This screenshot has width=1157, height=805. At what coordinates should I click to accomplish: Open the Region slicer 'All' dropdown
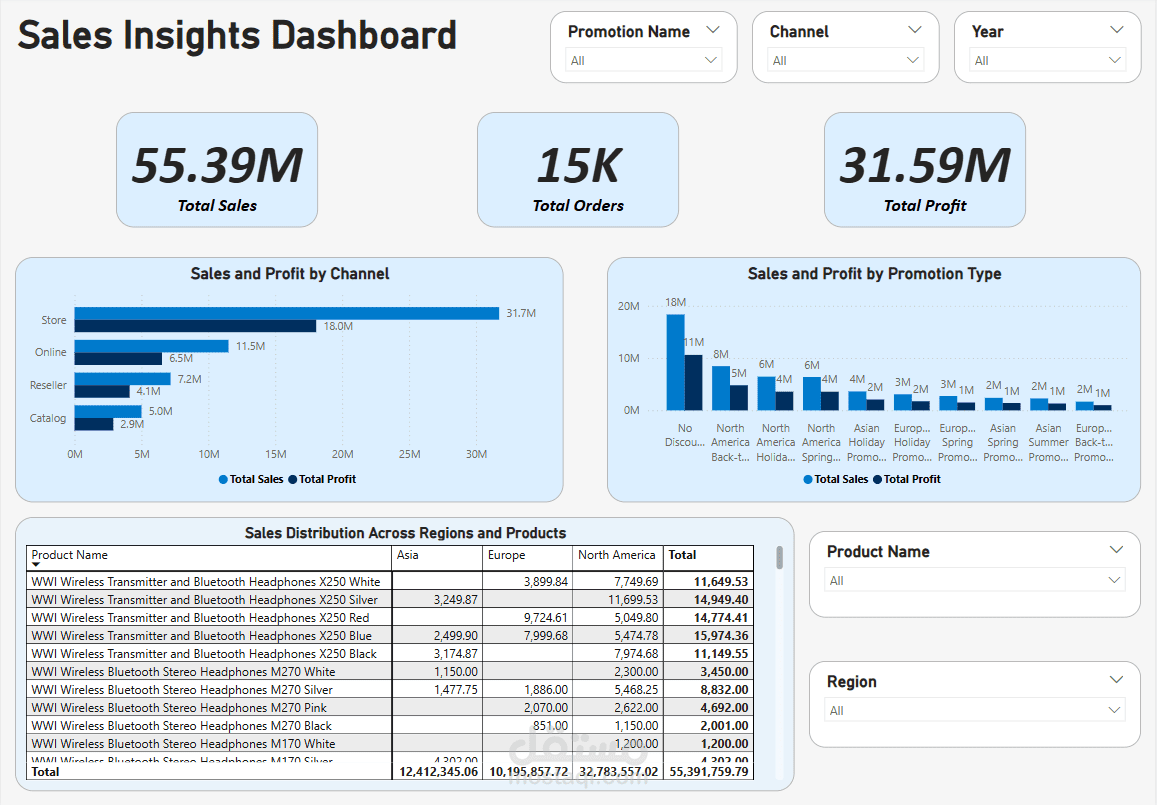(x=974, y=711)
